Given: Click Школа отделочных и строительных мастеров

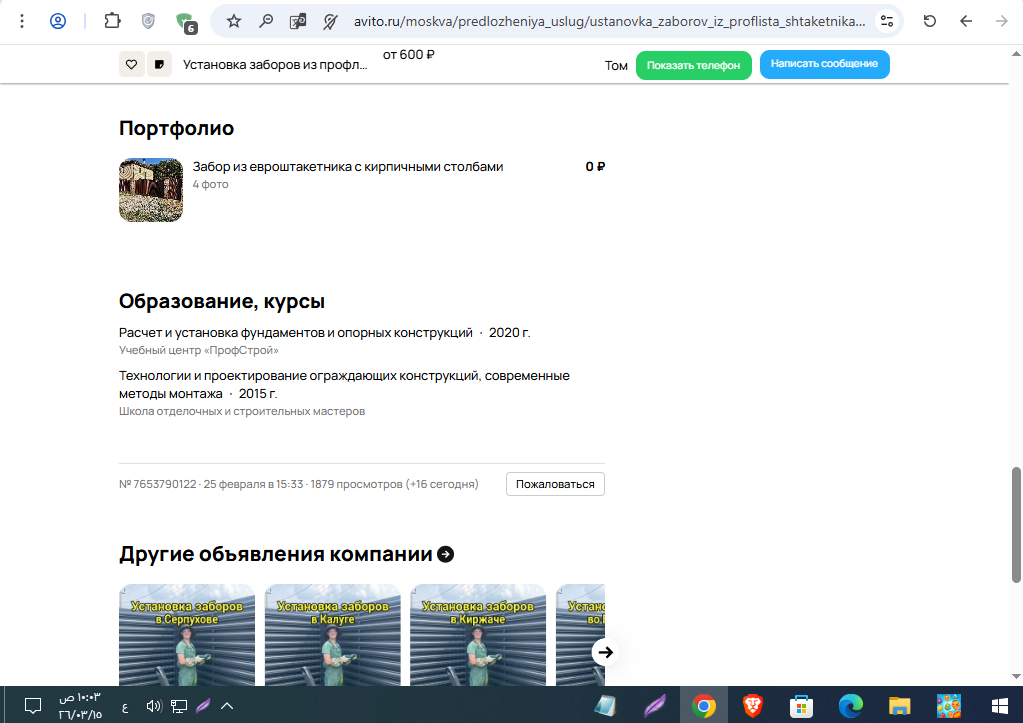Looking at the screenshot, I should 242,411.
